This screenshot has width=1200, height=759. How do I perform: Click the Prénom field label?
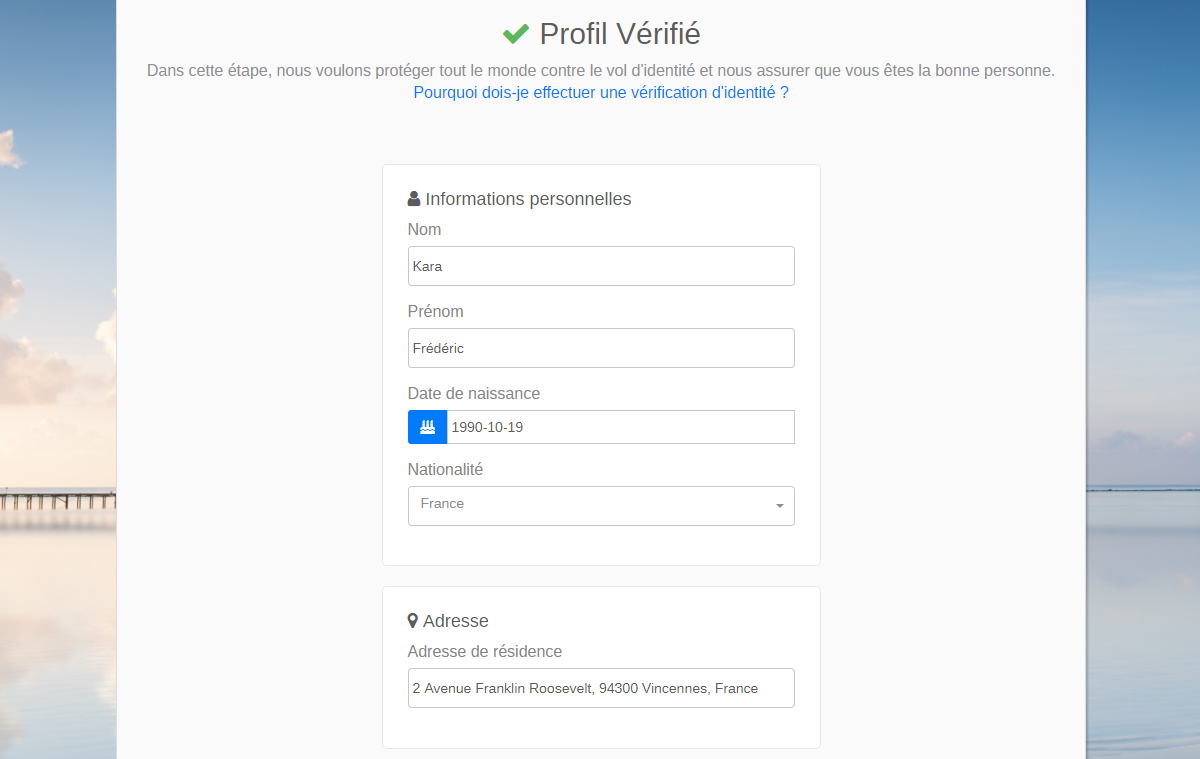pos(435,311)
